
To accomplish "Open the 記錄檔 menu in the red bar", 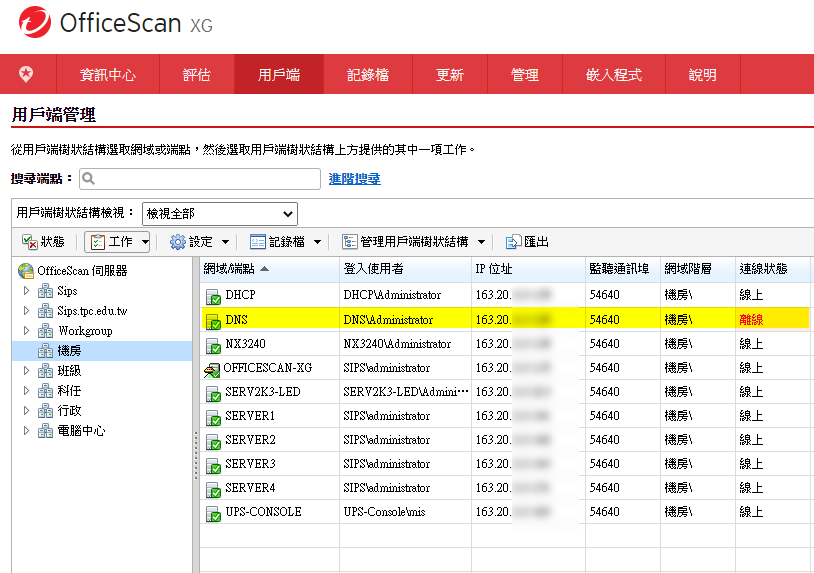I will click(368, 74).
